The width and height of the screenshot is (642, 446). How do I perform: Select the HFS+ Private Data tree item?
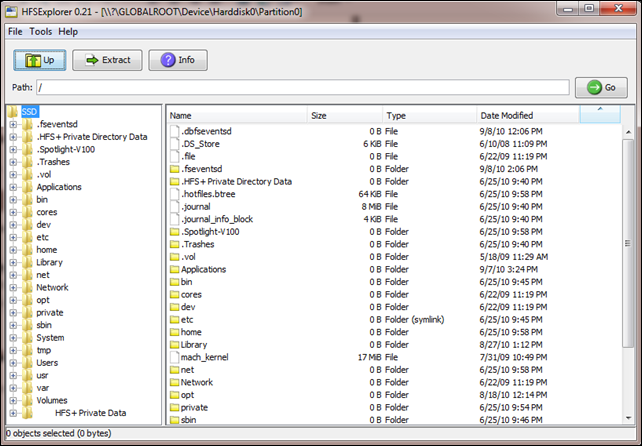coord(90,413)
